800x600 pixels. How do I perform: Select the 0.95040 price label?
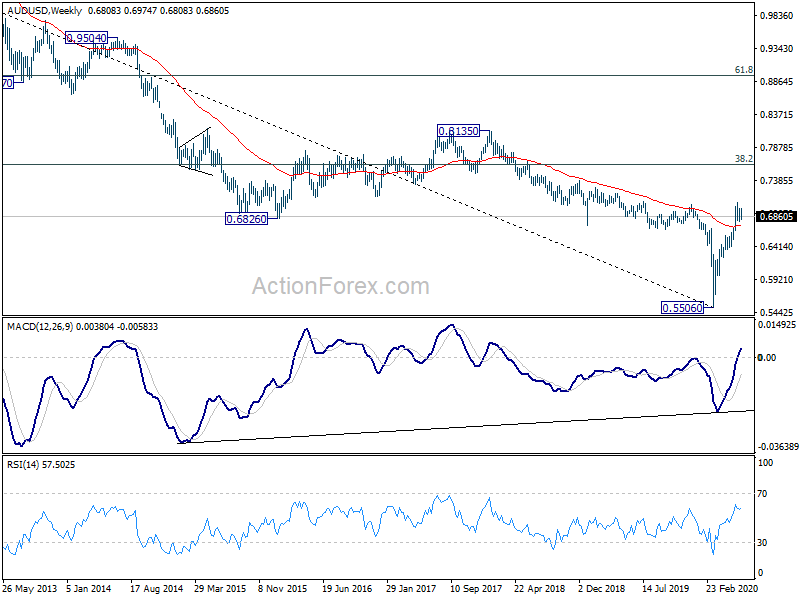click(86, 38)
